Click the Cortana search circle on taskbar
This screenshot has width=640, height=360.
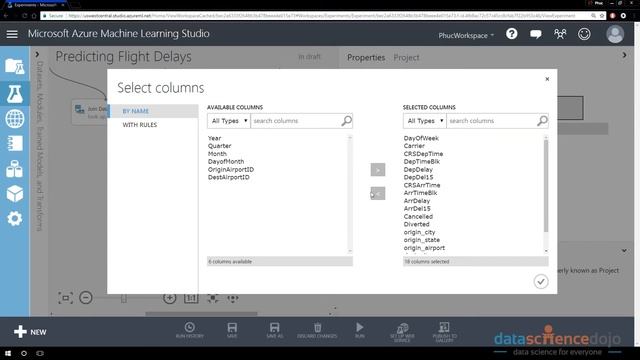(x=24, y=353)
